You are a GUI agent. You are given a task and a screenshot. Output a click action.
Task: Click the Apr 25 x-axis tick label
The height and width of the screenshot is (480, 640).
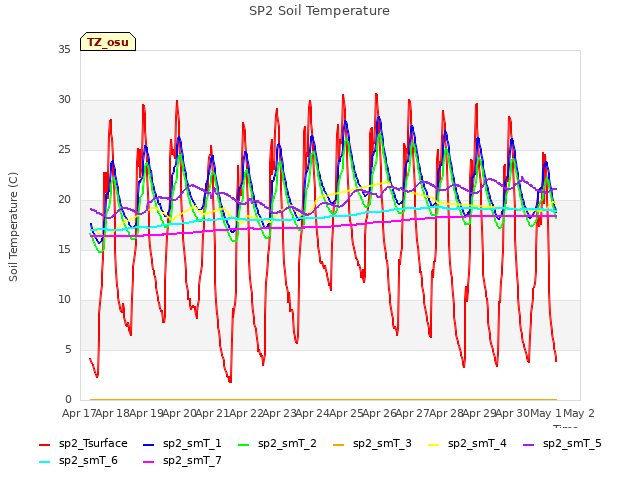(x=345, y=413)
